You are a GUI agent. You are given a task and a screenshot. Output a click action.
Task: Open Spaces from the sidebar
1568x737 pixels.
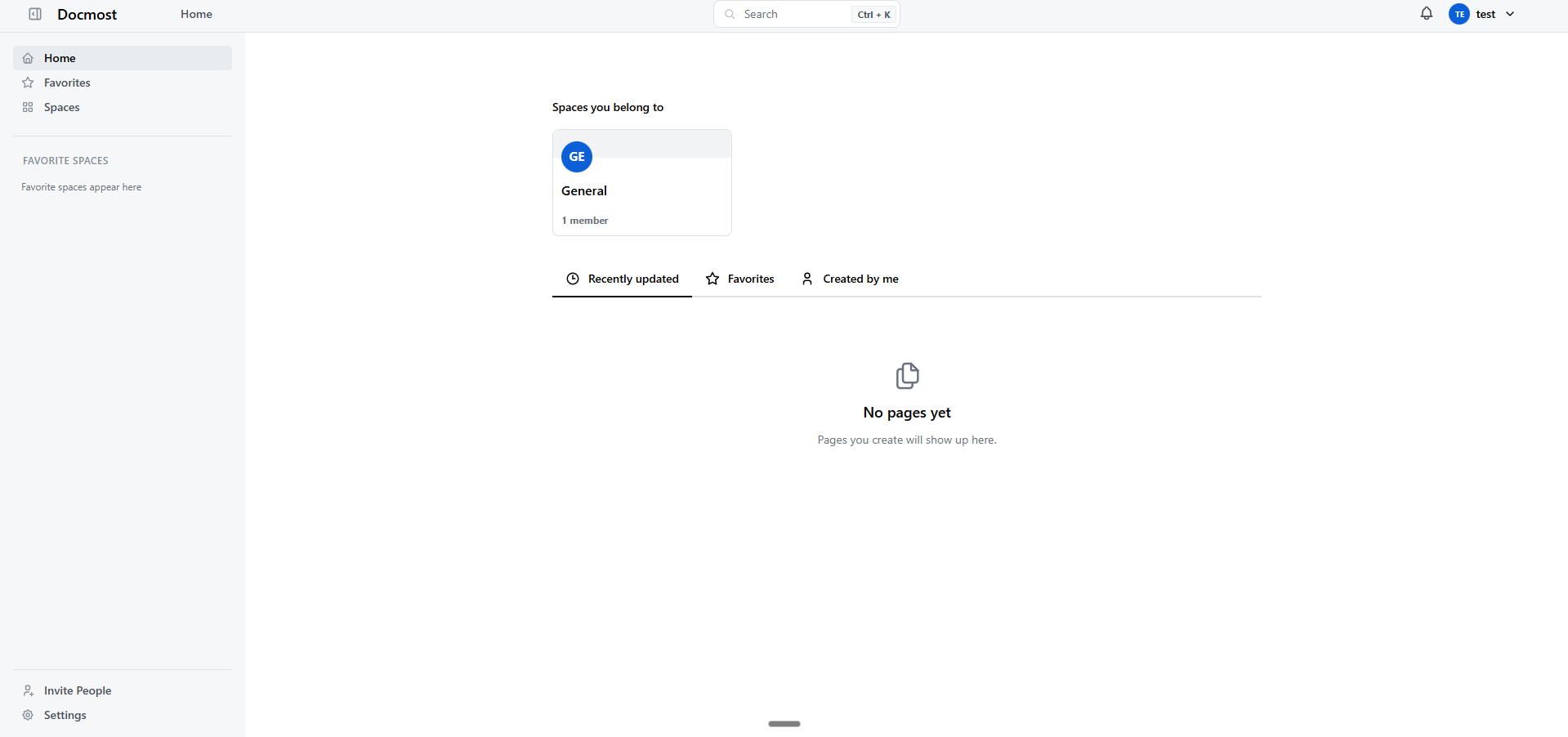[62, 107]
